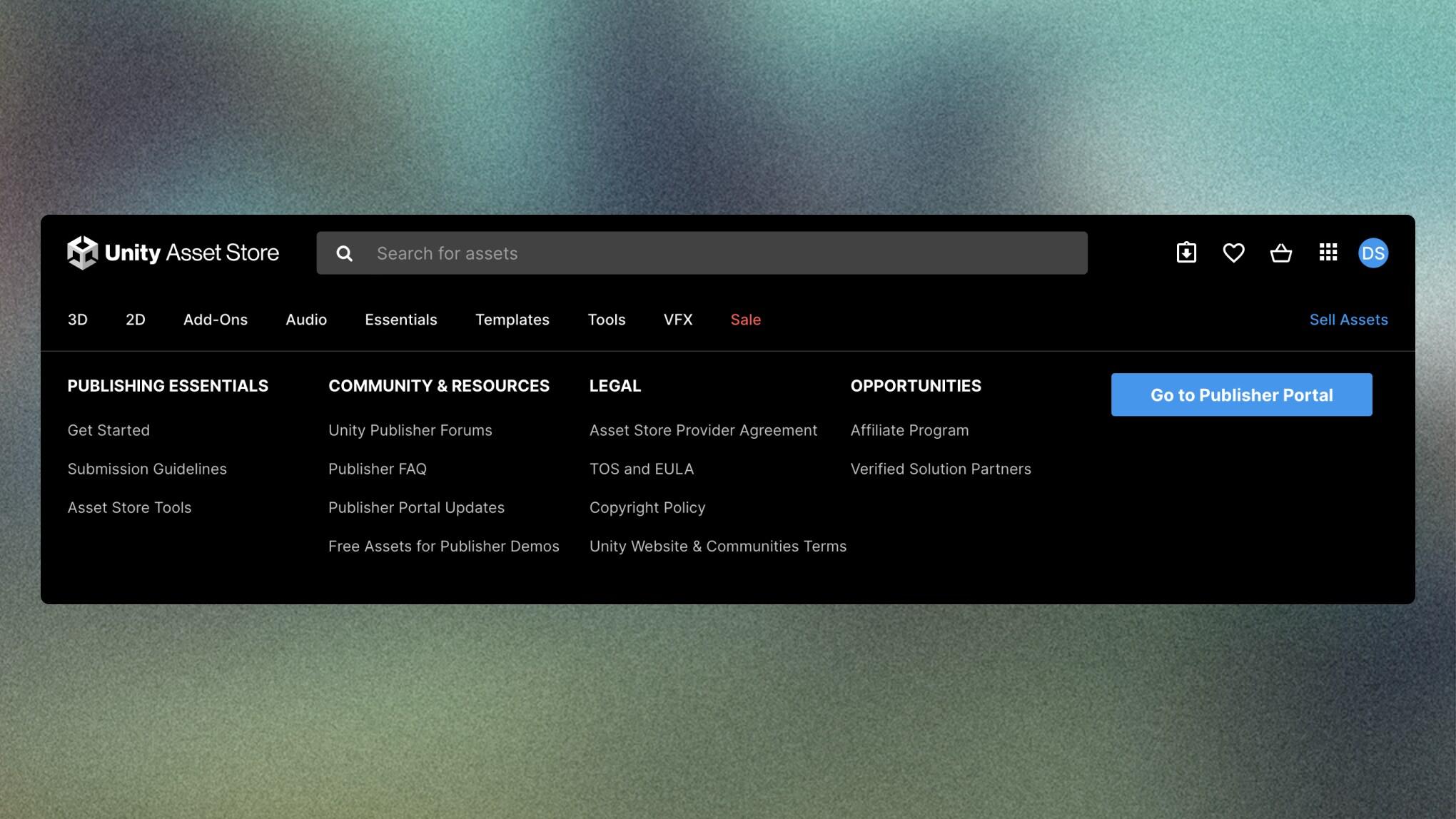1456x819 pixels.
Task: Click the Sell Assets link
Action: 1348,320
